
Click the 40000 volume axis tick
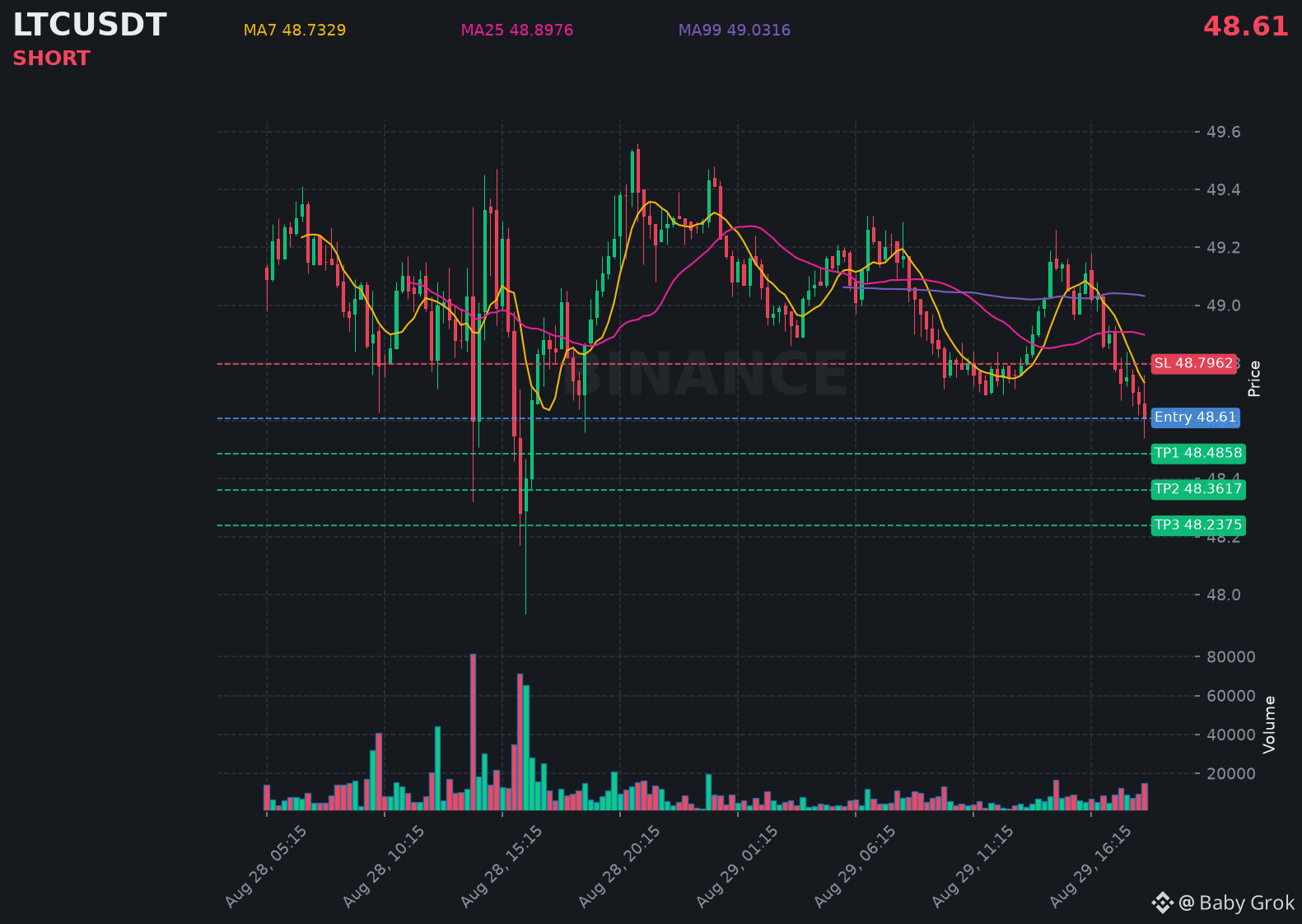point(1231,735)
